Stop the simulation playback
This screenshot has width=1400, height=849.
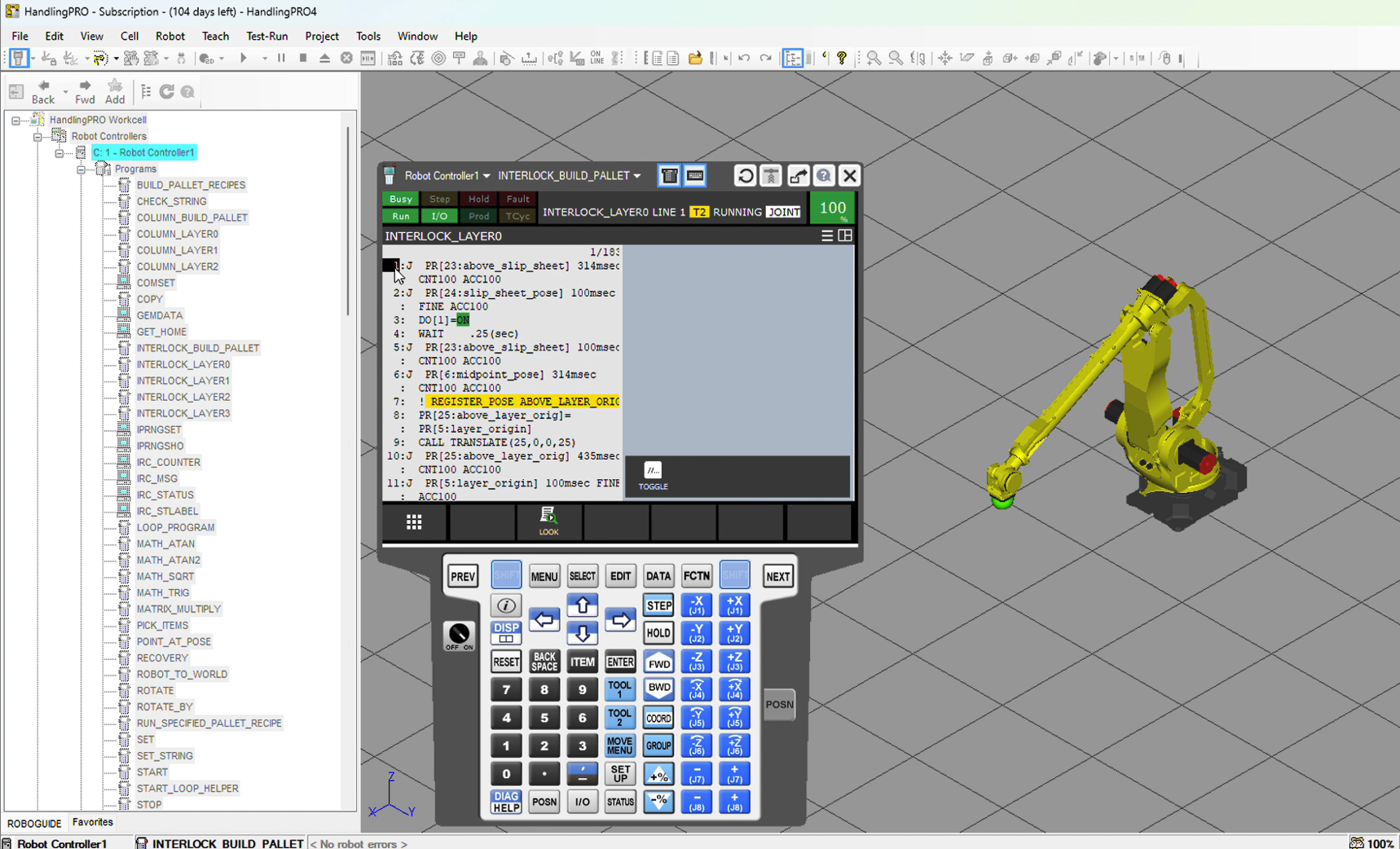coord(302,58)
